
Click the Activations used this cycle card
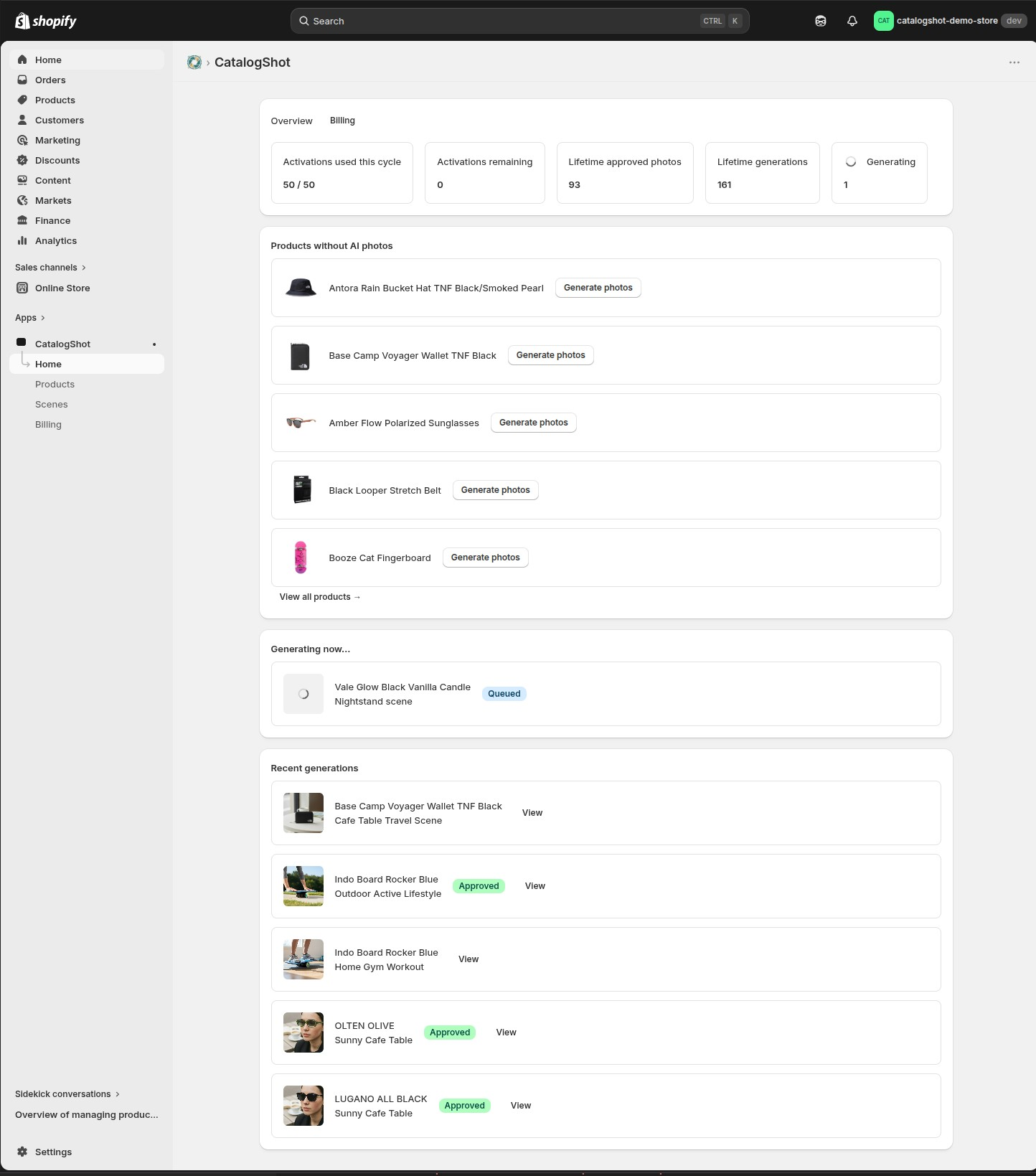coord(342,173)
